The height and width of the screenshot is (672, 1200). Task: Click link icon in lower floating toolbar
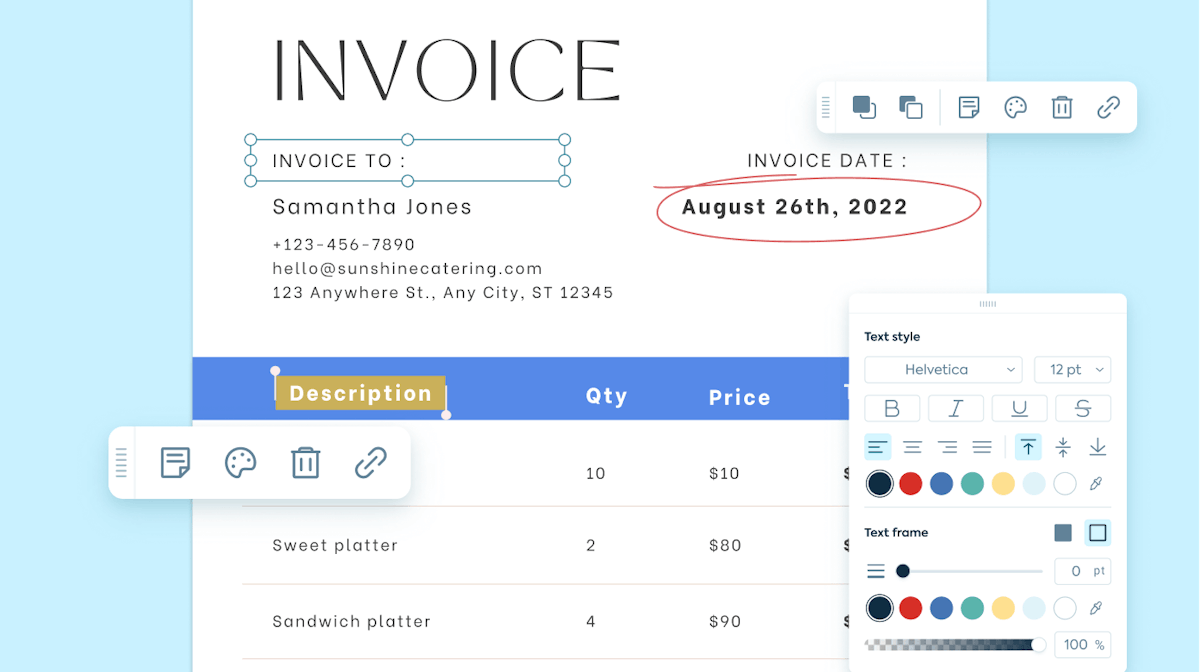pos(371,463)
